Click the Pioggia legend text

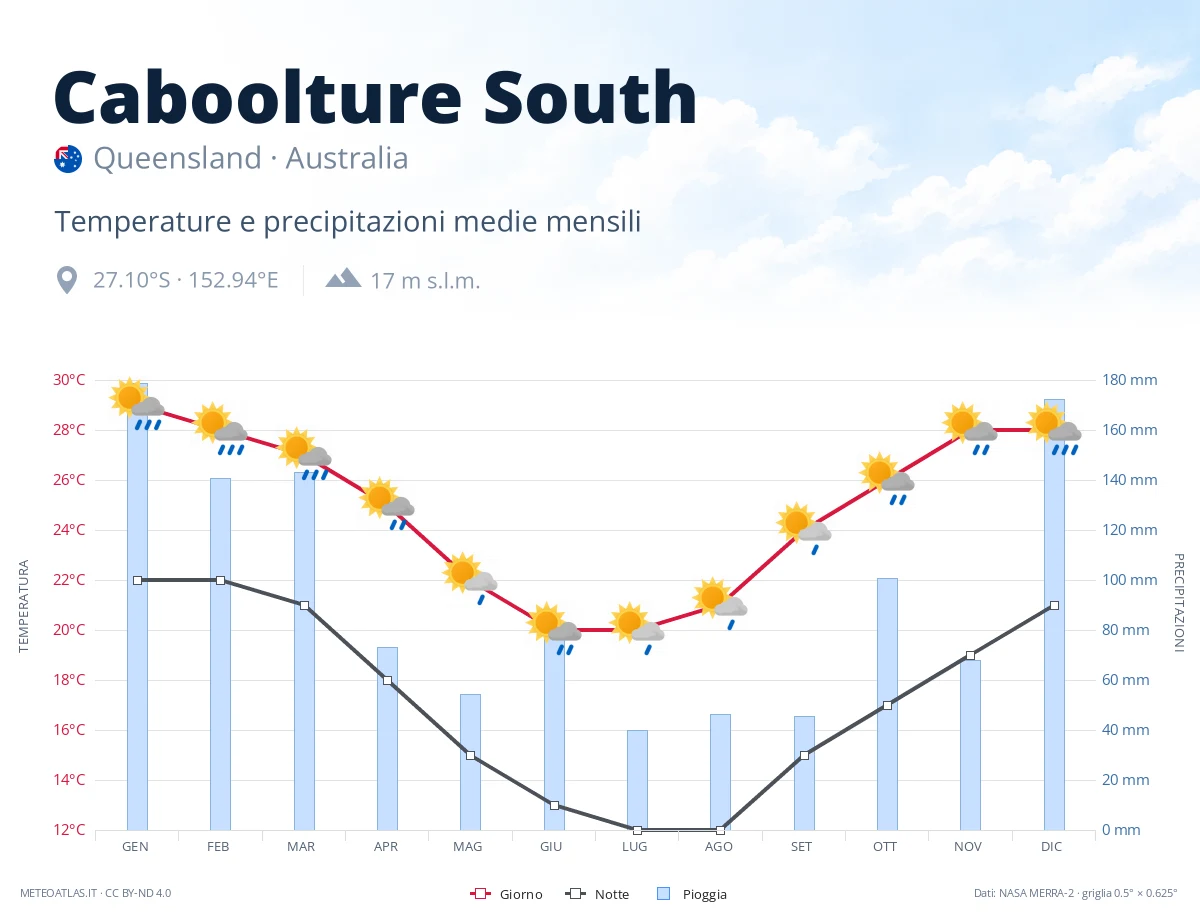point(705,894)
